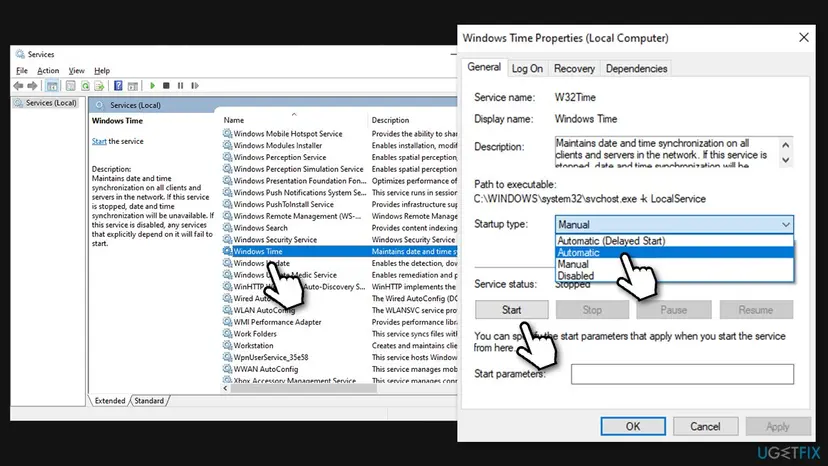The width and height of the screenshot is (828, 466).
Task: Toggle the Show/Hide Console Tree toolbar icon
Action: (x=52, y=86)
